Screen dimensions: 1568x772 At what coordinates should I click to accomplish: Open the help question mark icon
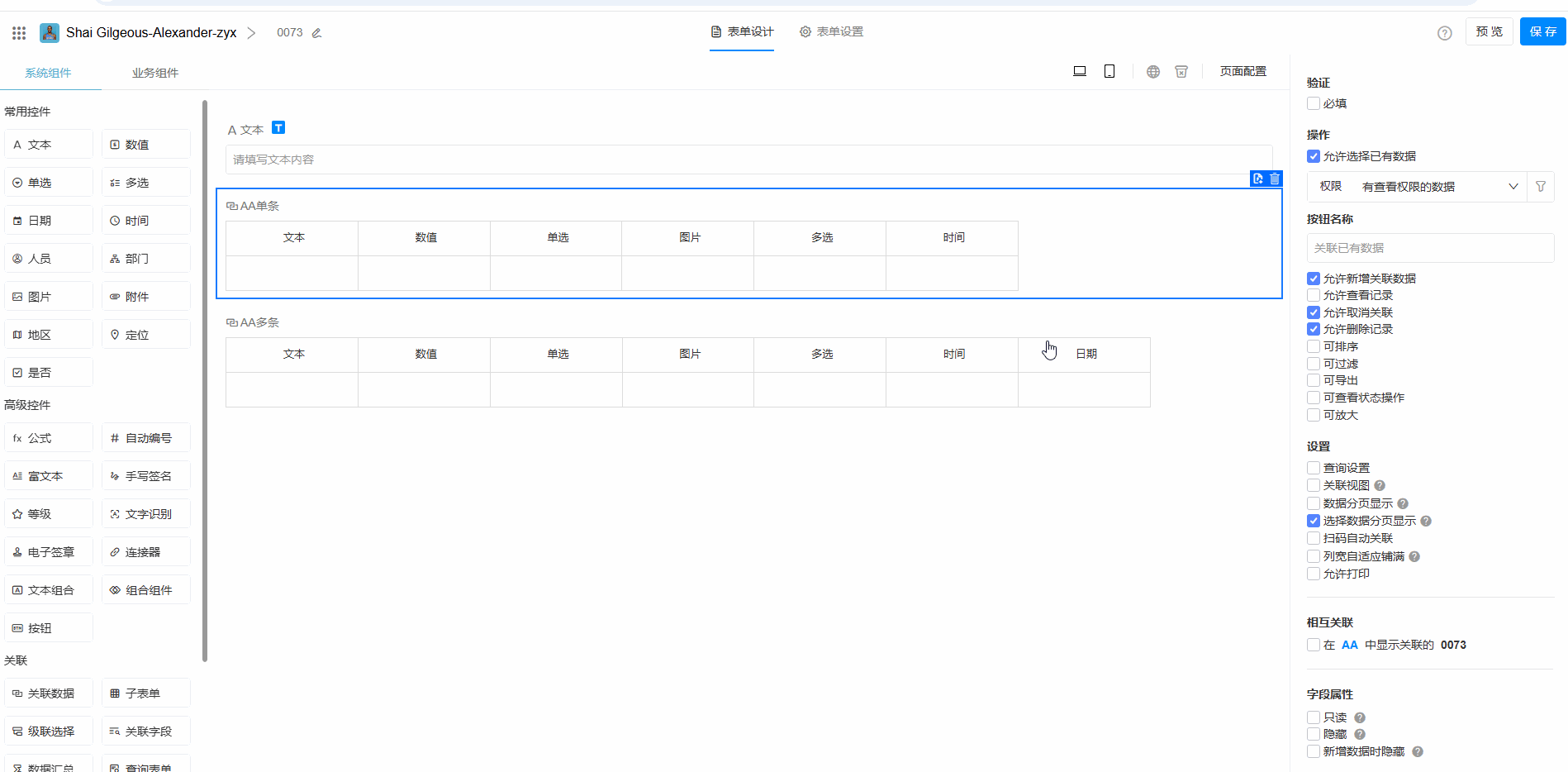pos(1444,33)
